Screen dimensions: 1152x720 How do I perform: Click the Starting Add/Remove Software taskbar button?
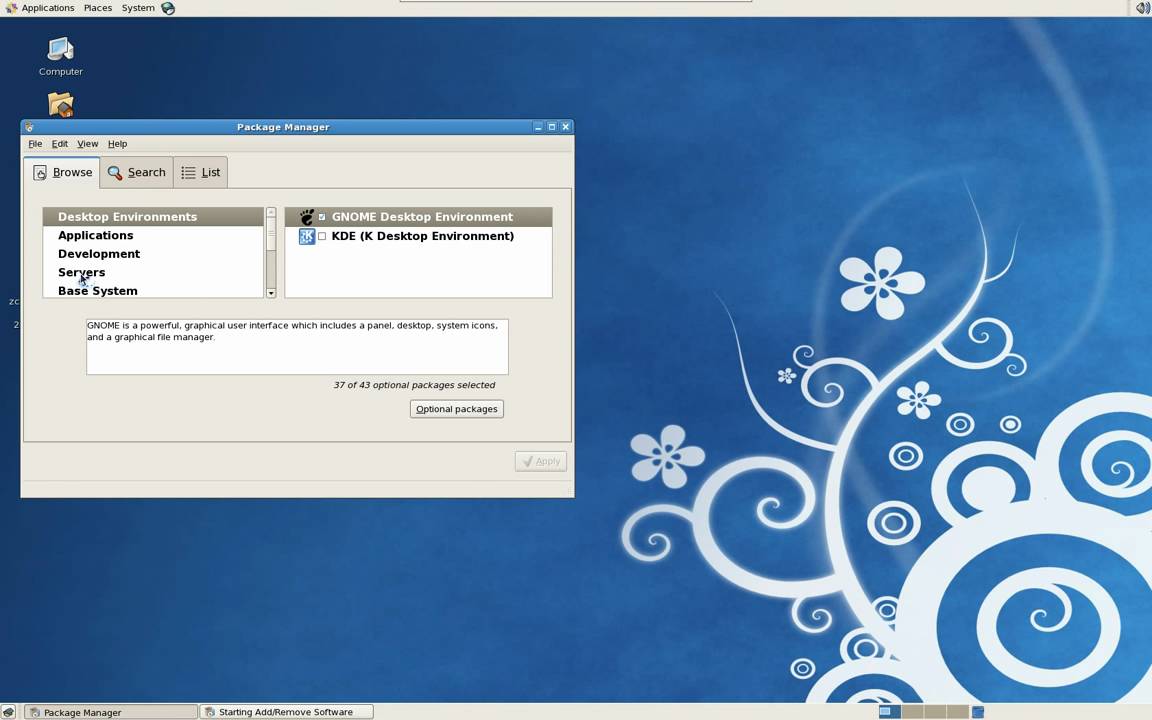(287, 712)
